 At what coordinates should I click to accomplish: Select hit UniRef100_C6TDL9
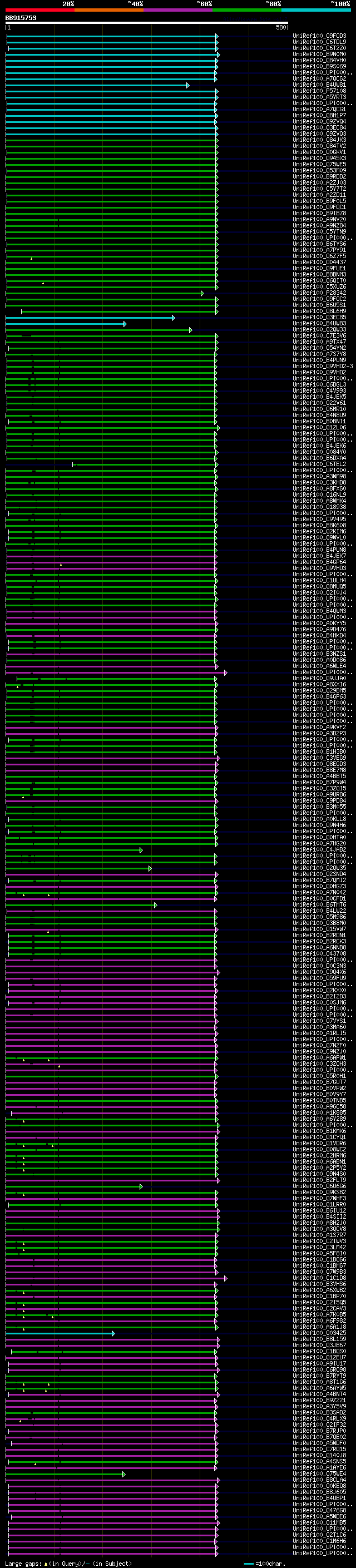[x=319, y=42]
